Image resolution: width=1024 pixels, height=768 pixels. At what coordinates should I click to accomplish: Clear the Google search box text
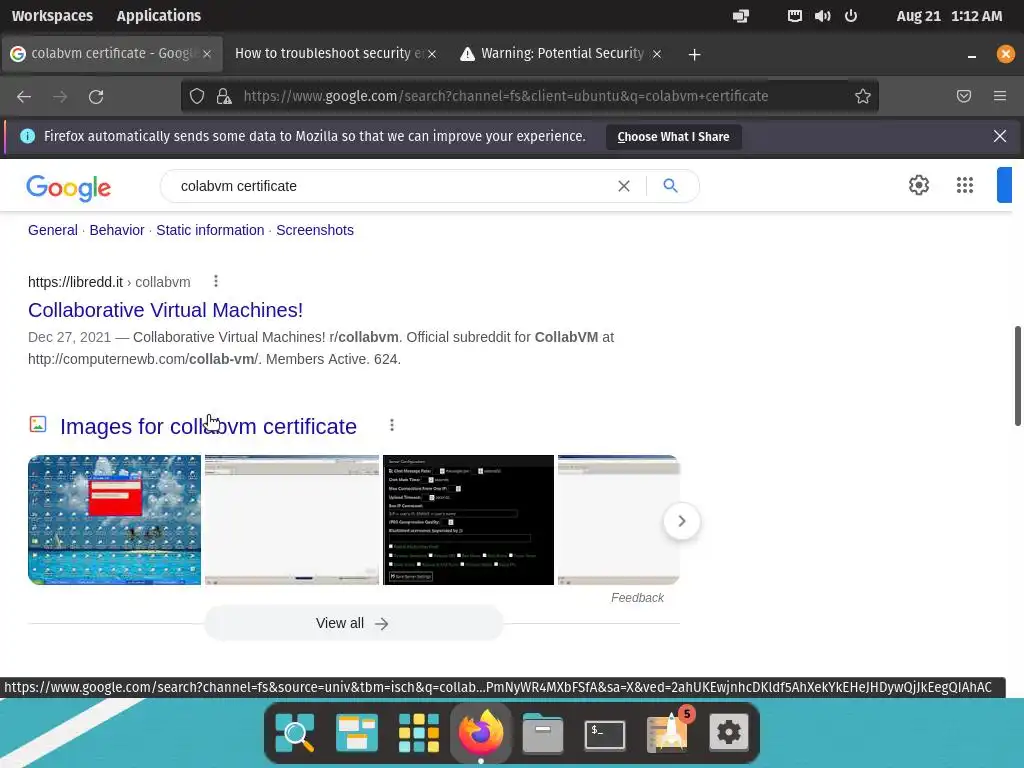[x=624, y=186]
